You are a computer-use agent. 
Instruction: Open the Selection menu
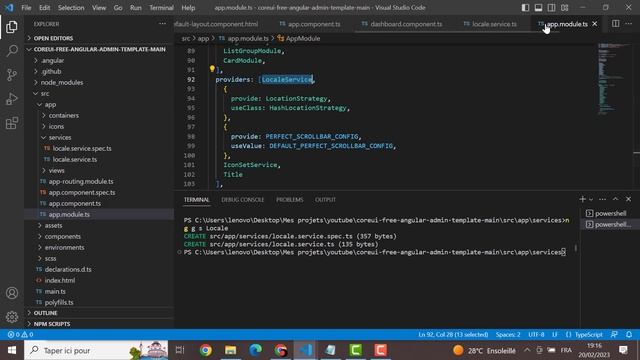pos(71,7)
